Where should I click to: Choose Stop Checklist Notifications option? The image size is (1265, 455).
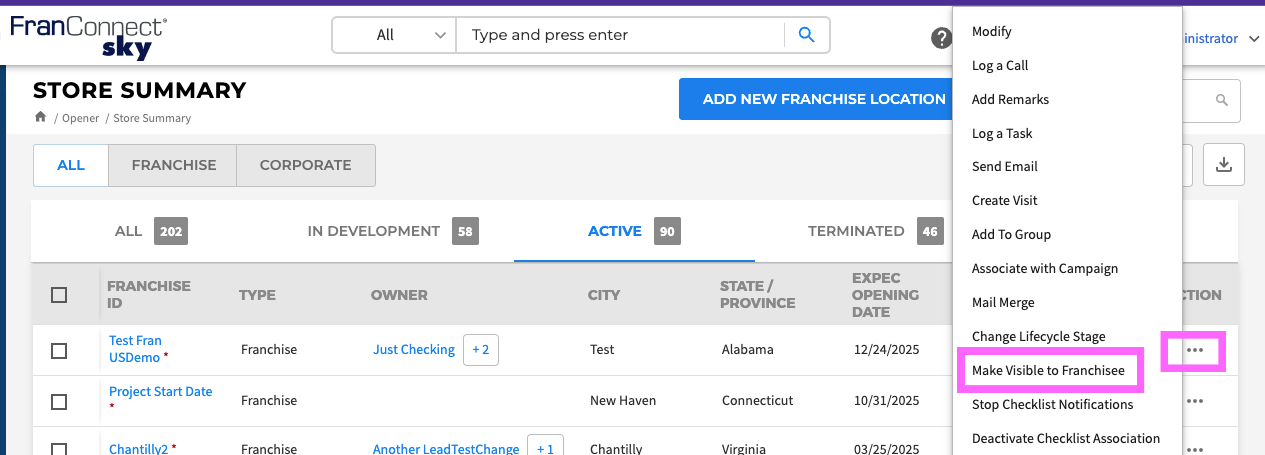coord(1053,405)
